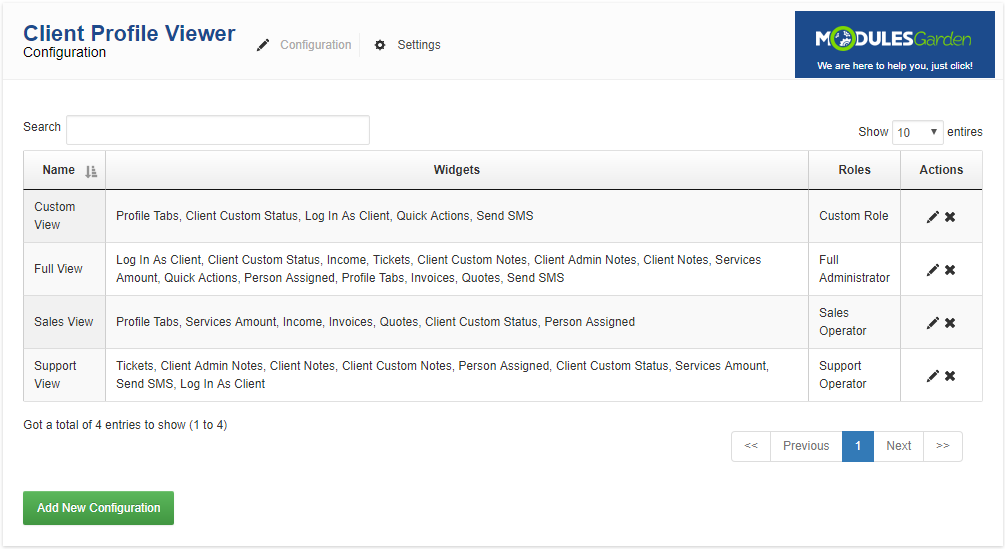1005x549 pixels.
Task: Click the Widgets column header
Action: (x=456, y=170)
